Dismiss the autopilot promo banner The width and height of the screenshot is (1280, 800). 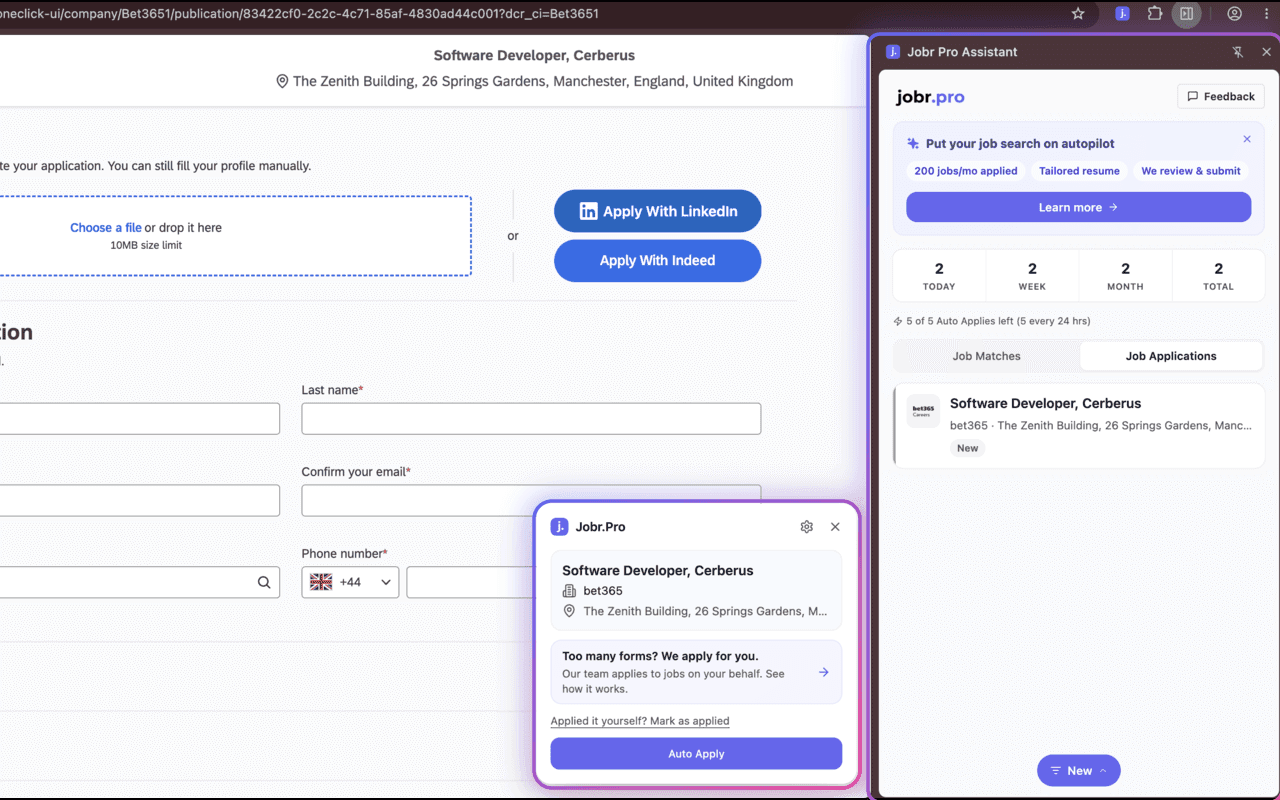click(x=1247, y=139)
